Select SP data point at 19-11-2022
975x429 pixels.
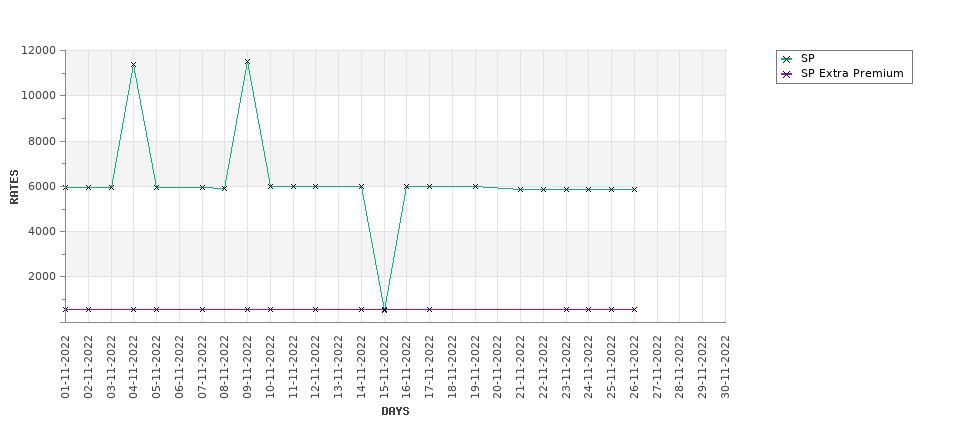click(x=475, y=187)
